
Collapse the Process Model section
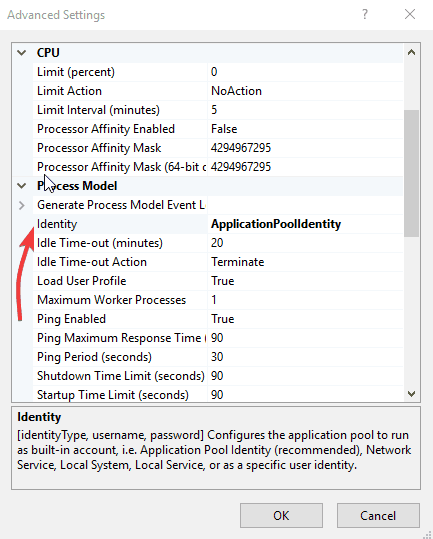click(x=22, y=186)
